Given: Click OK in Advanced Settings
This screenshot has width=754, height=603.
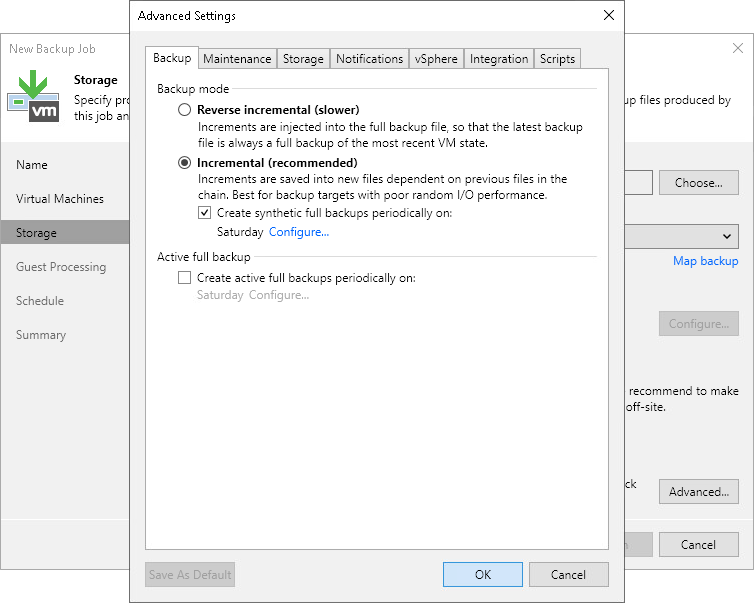Looking at the screenshot, I should tap(483, 575).
